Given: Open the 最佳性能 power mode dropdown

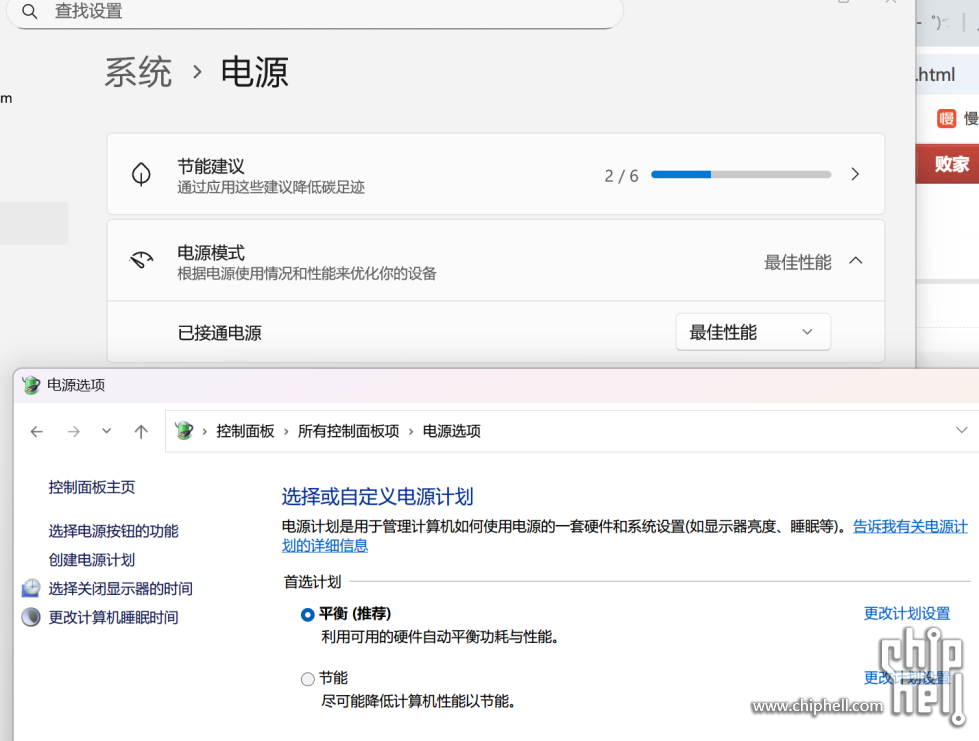Looking at the screenshot, I should (x=753, y=332).
